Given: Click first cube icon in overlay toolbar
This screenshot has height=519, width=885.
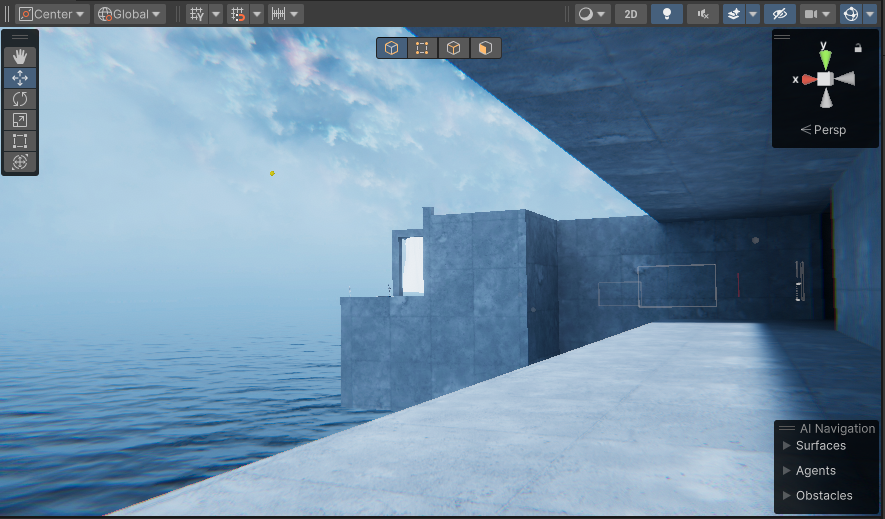Looking at the screenshot, I should coord(392,48).
